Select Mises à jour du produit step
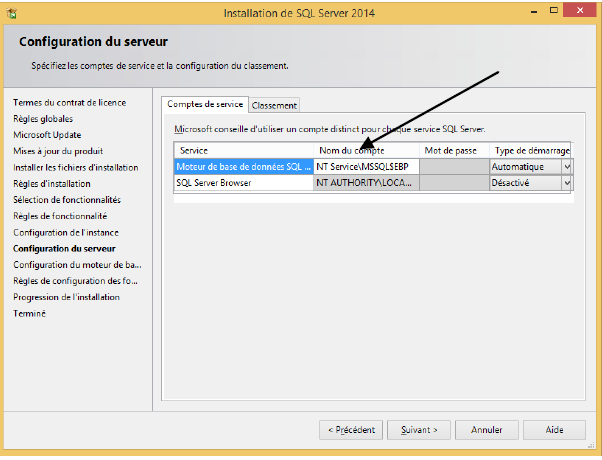602x460 pixels. (x=58, y=151)
